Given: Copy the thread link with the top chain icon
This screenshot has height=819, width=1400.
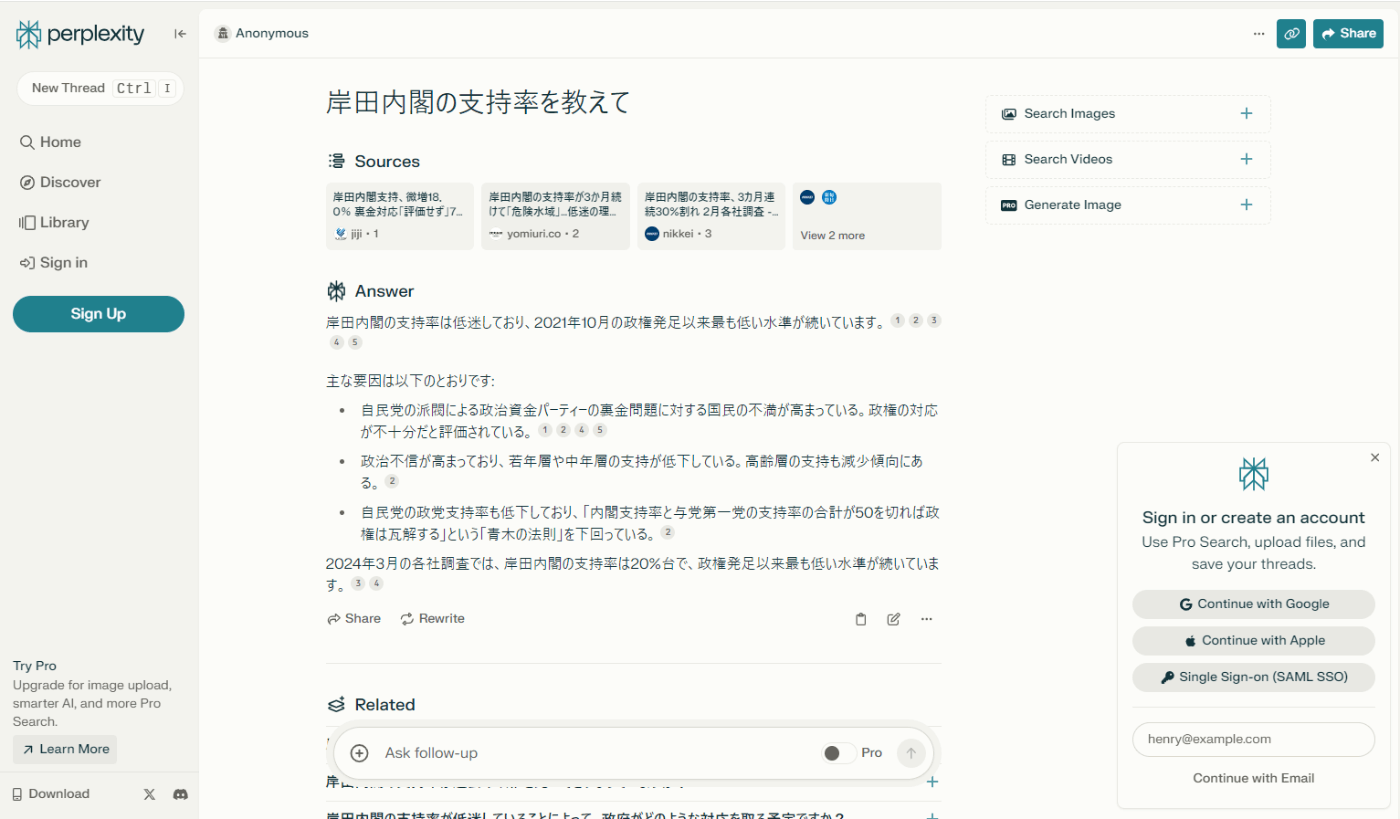Looking at the screenshot, I should (x=1291, y=34).
